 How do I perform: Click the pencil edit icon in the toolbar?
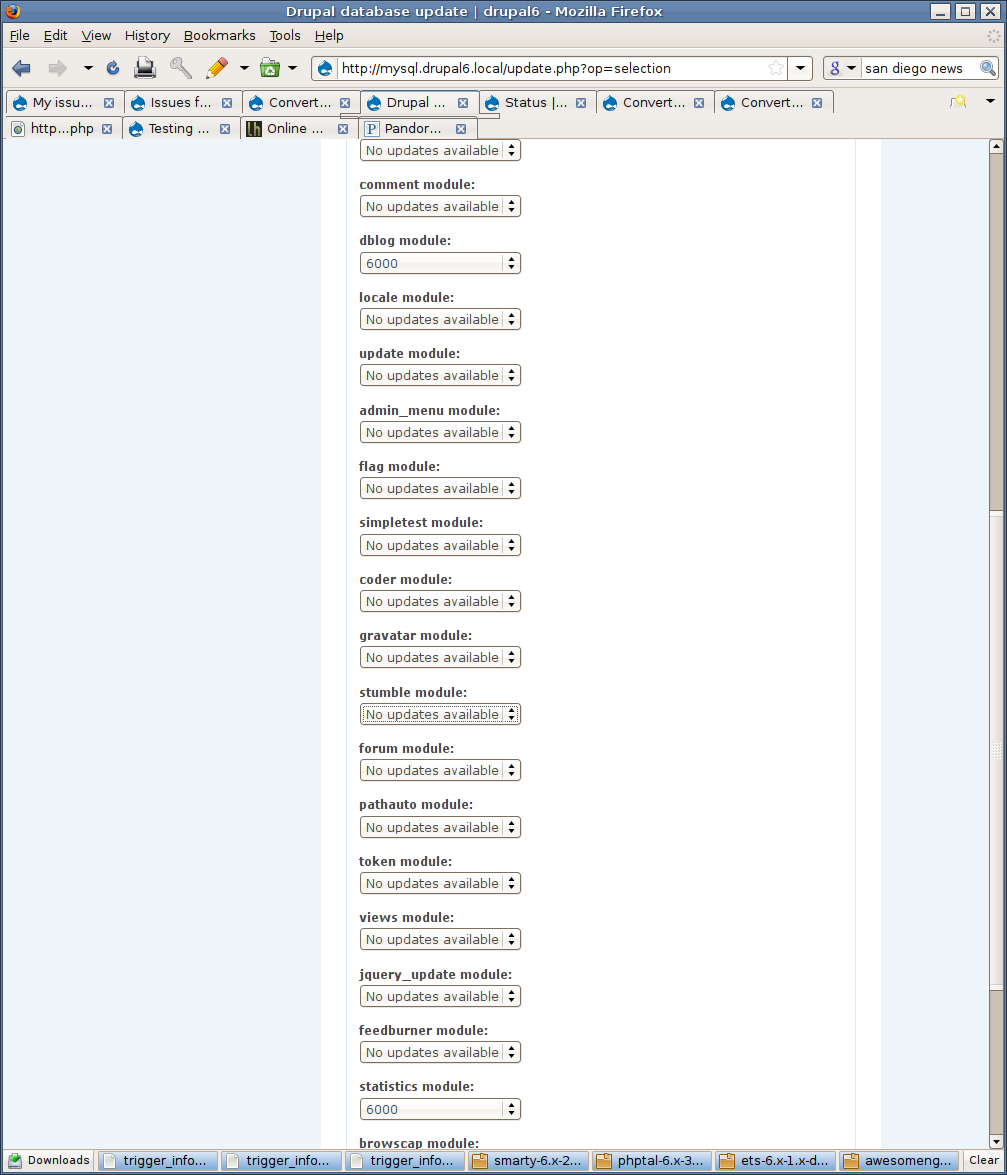tap(217, 68)
